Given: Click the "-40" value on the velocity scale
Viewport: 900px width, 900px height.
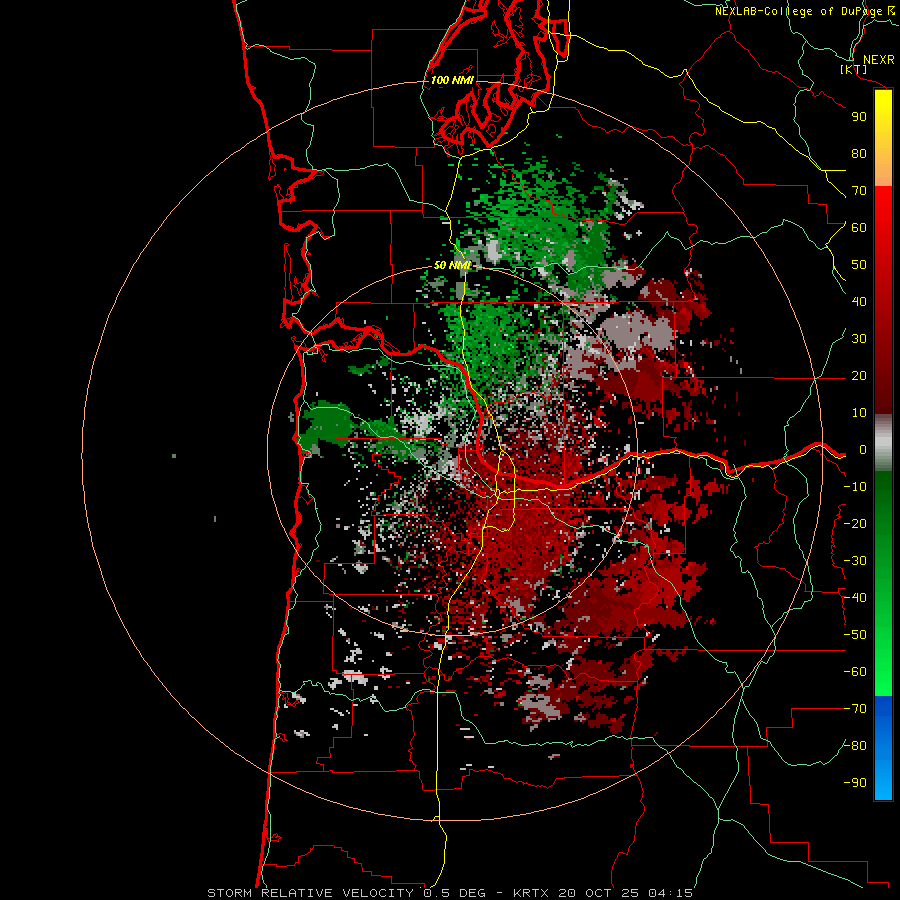Looking at the screenshot, I should (855, 598).
